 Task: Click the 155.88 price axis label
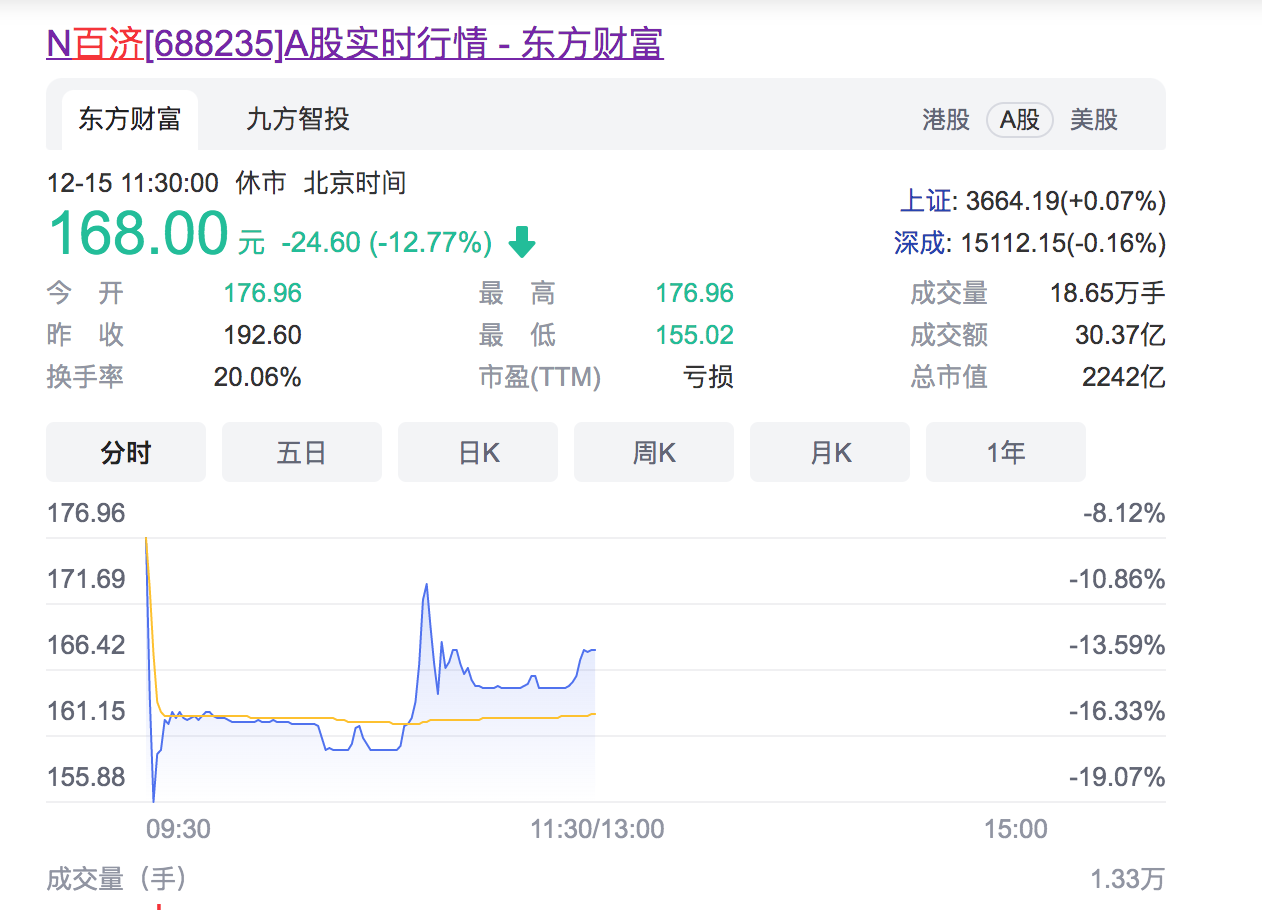coord(87,777)
